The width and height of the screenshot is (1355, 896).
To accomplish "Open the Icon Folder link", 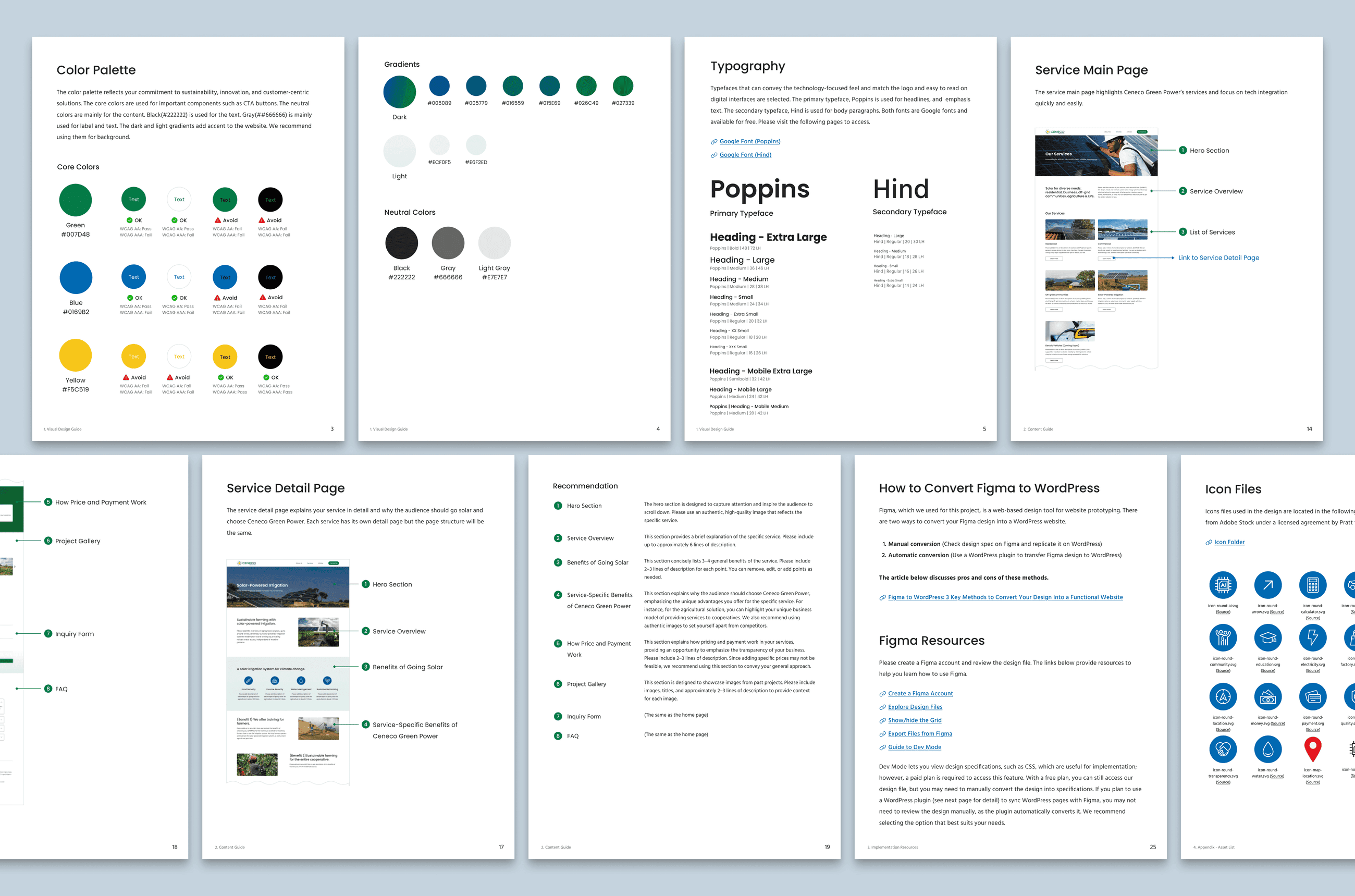I will [1229, 542].
